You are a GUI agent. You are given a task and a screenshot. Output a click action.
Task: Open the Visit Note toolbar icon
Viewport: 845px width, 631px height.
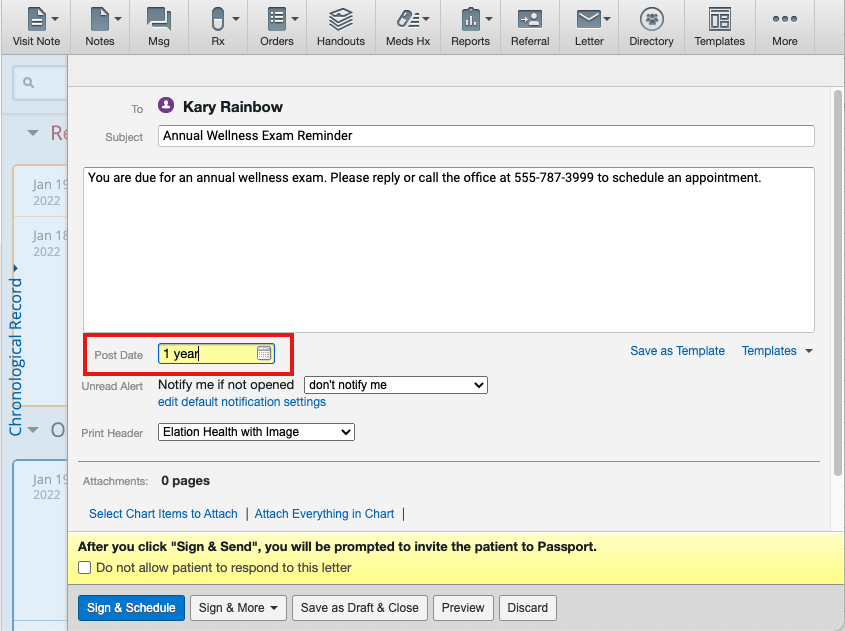point(36,19)
